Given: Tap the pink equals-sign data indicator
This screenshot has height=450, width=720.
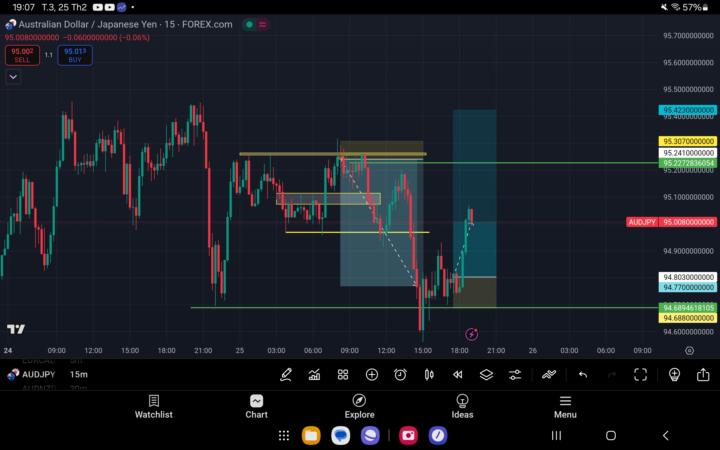Looking at the screenshot, I should pyautogui.click(x=263, y=24).
